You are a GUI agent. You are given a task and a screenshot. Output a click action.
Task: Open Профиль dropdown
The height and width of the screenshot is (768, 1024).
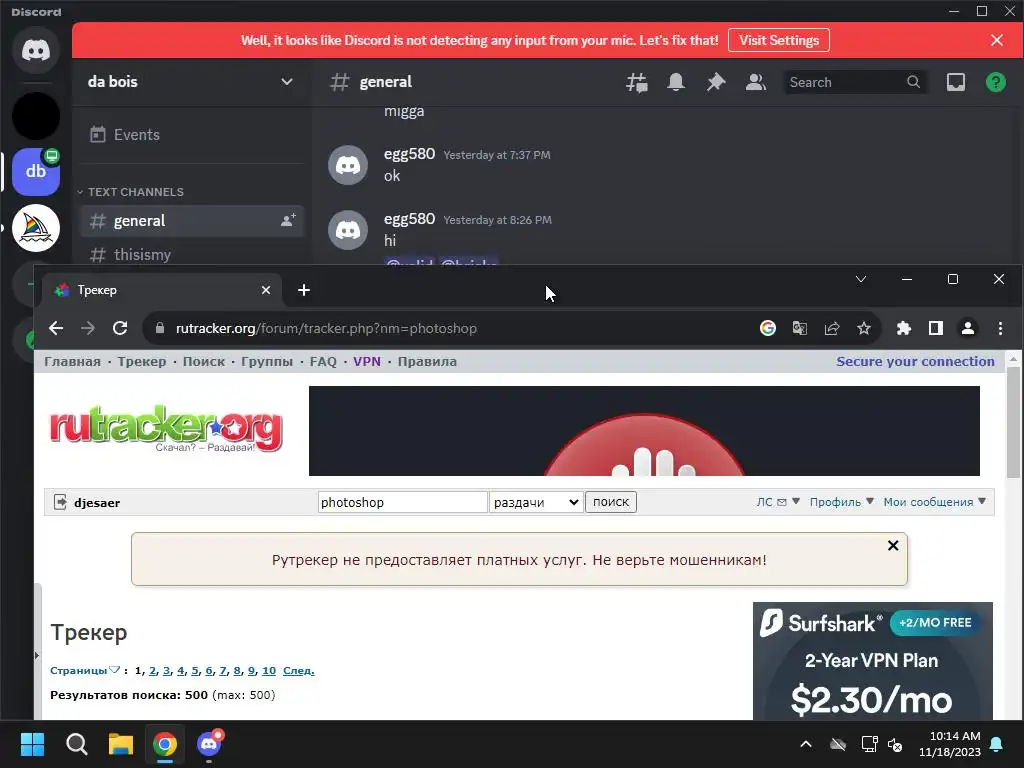(x=842, y=502)
